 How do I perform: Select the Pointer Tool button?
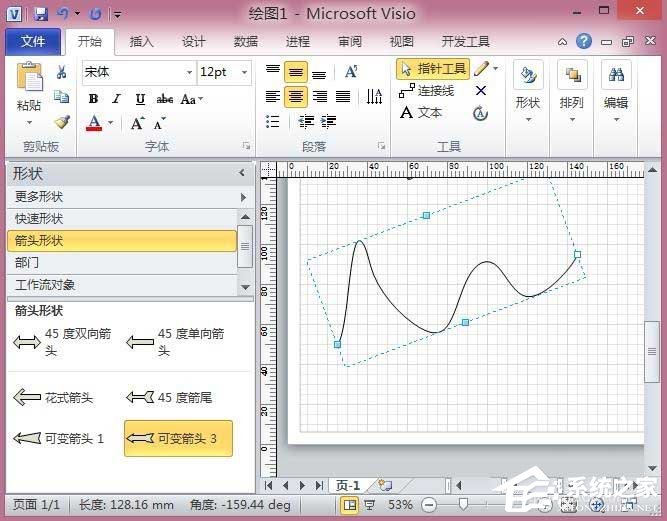coord(433,69)
